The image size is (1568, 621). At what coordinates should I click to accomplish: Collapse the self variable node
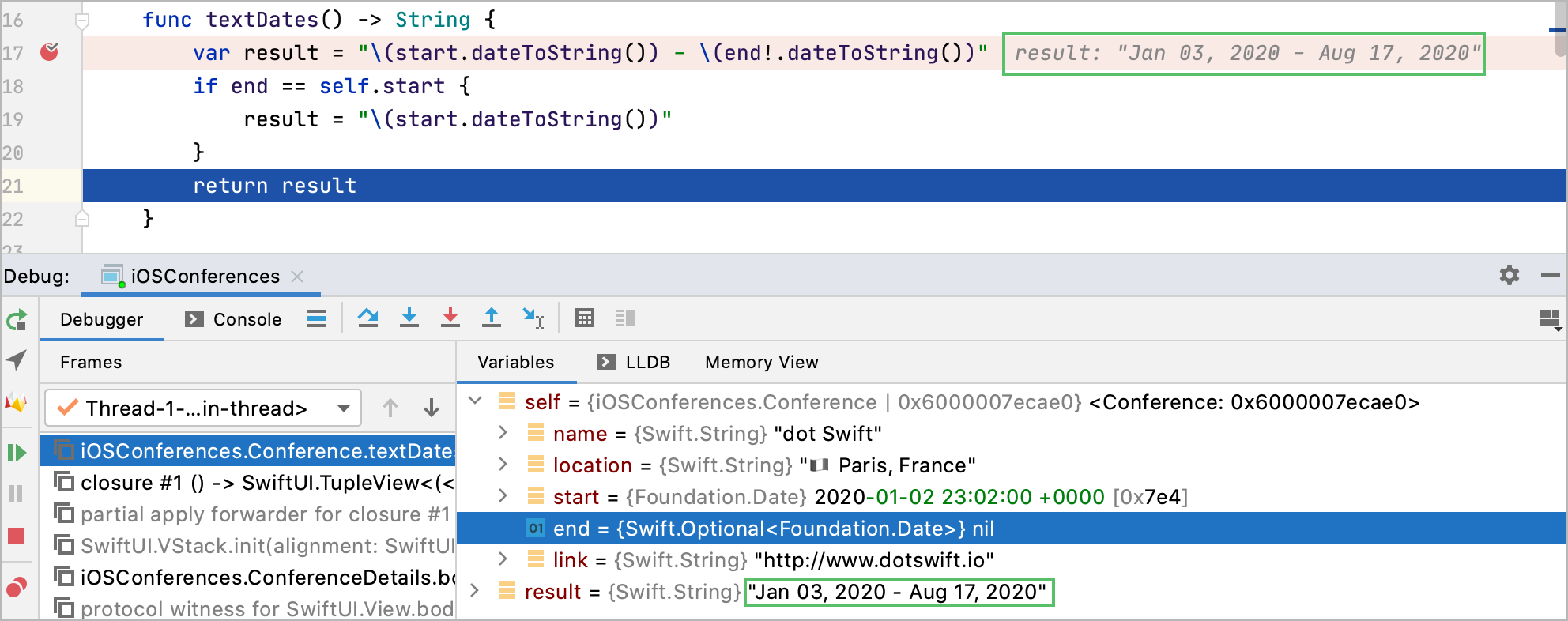click(x=475, y=401)
